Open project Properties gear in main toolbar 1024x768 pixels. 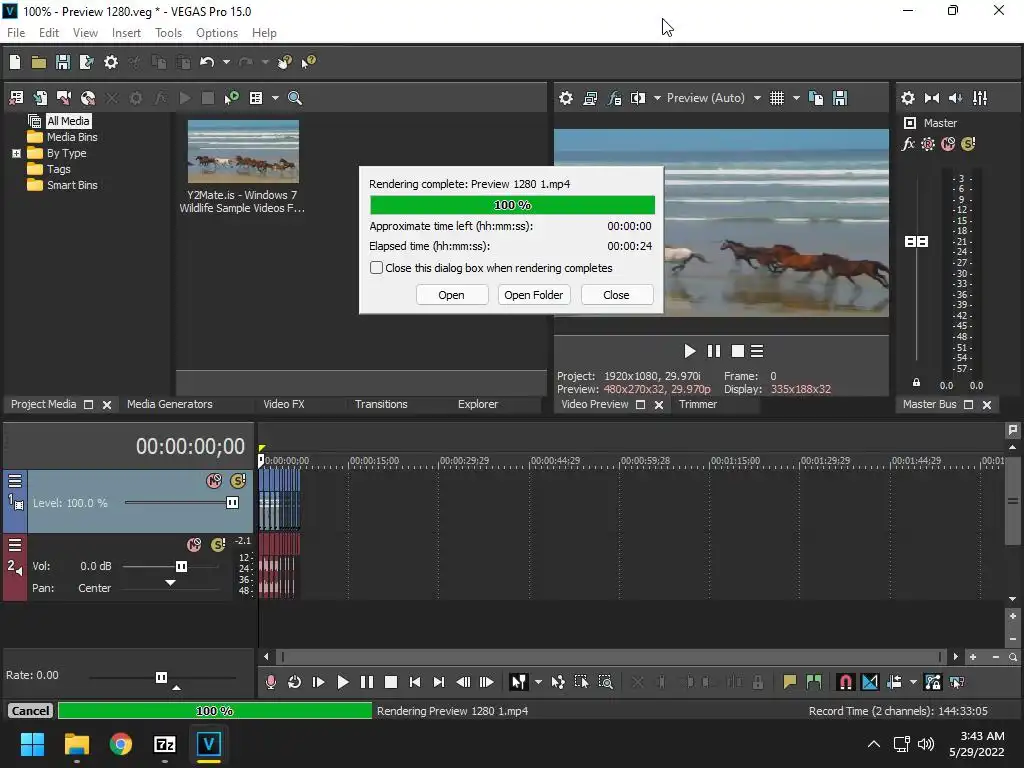point(111,62)
